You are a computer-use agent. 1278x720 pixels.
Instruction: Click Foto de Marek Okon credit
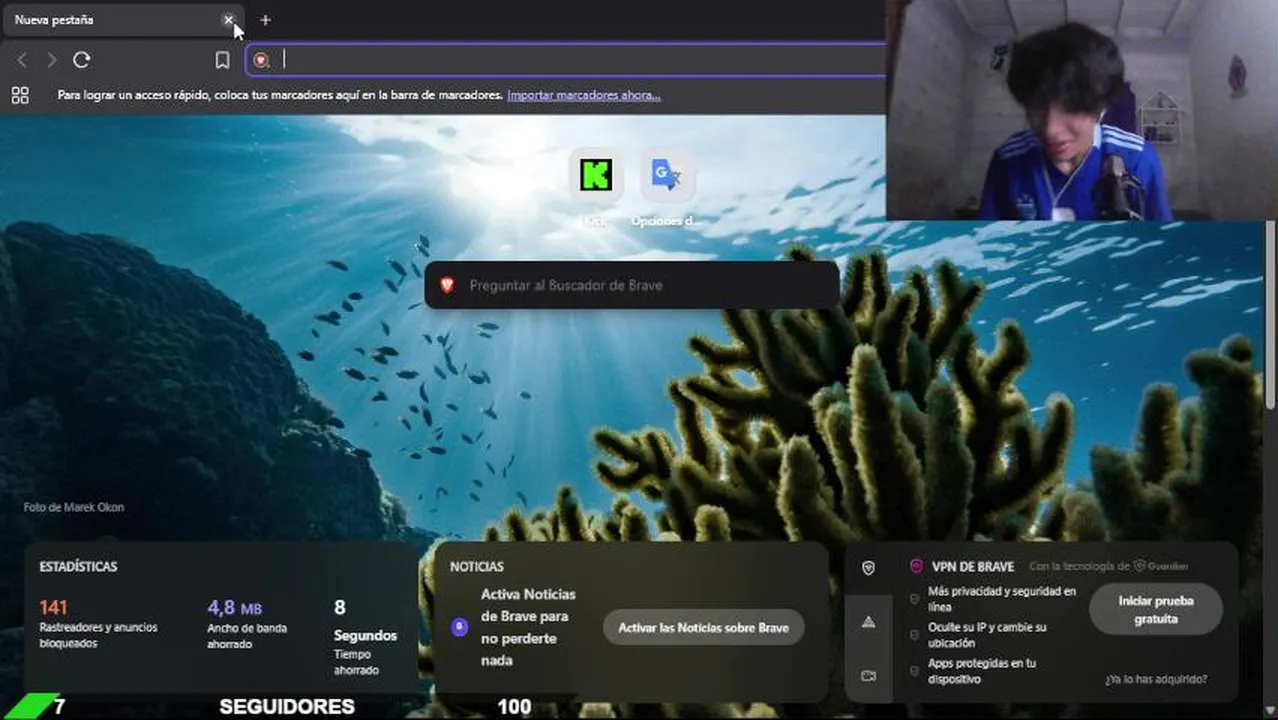[x=74, y=507]
